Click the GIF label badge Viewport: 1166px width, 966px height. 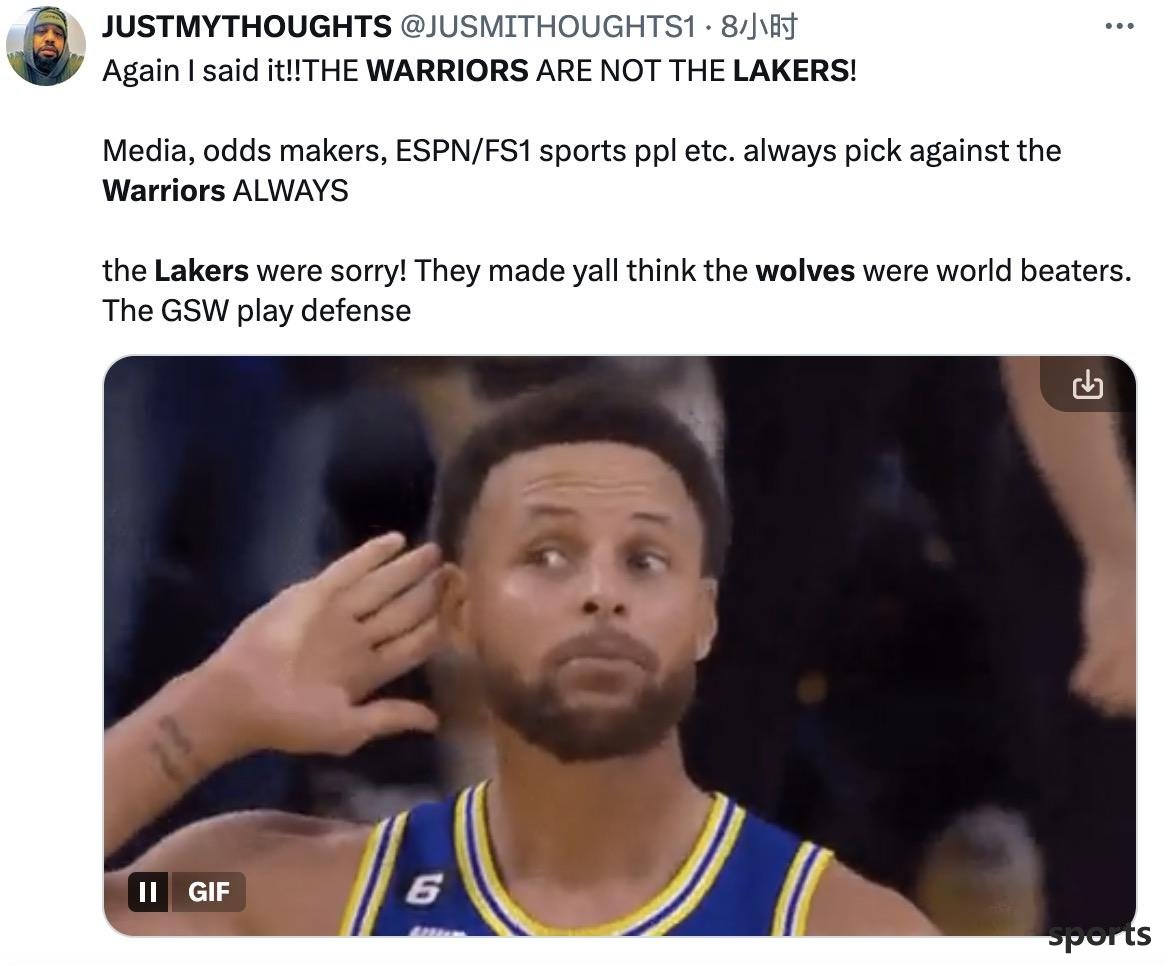(208, 891)
